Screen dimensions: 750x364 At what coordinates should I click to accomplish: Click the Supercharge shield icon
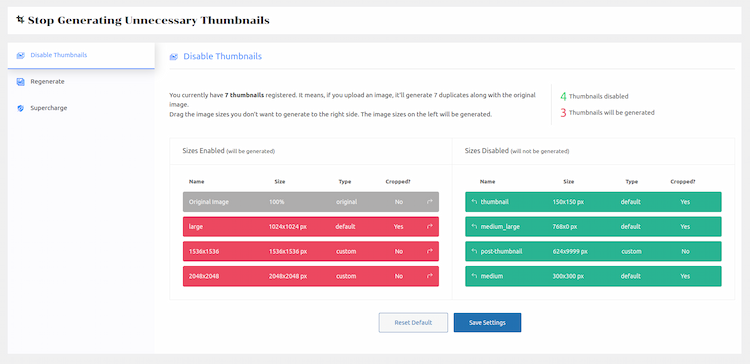(20, 108)
